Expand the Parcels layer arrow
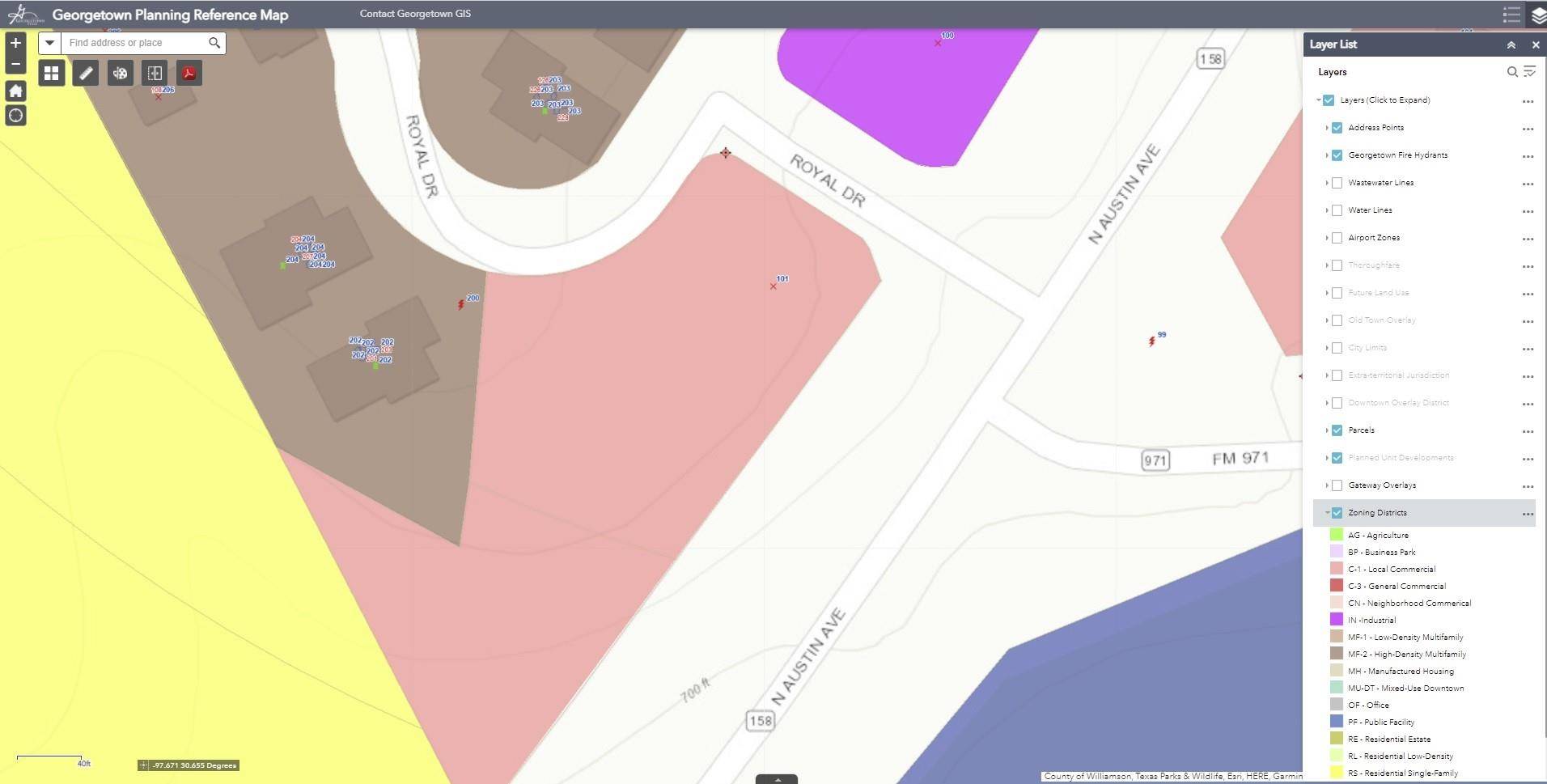 pos(1327,430)
